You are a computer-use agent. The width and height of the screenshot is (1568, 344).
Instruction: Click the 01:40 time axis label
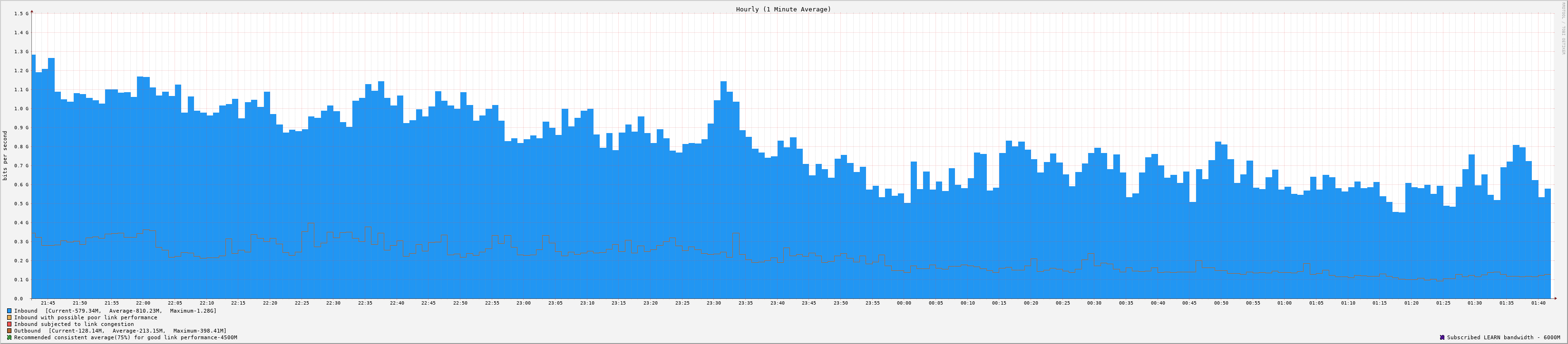(x=1538, y=303)
